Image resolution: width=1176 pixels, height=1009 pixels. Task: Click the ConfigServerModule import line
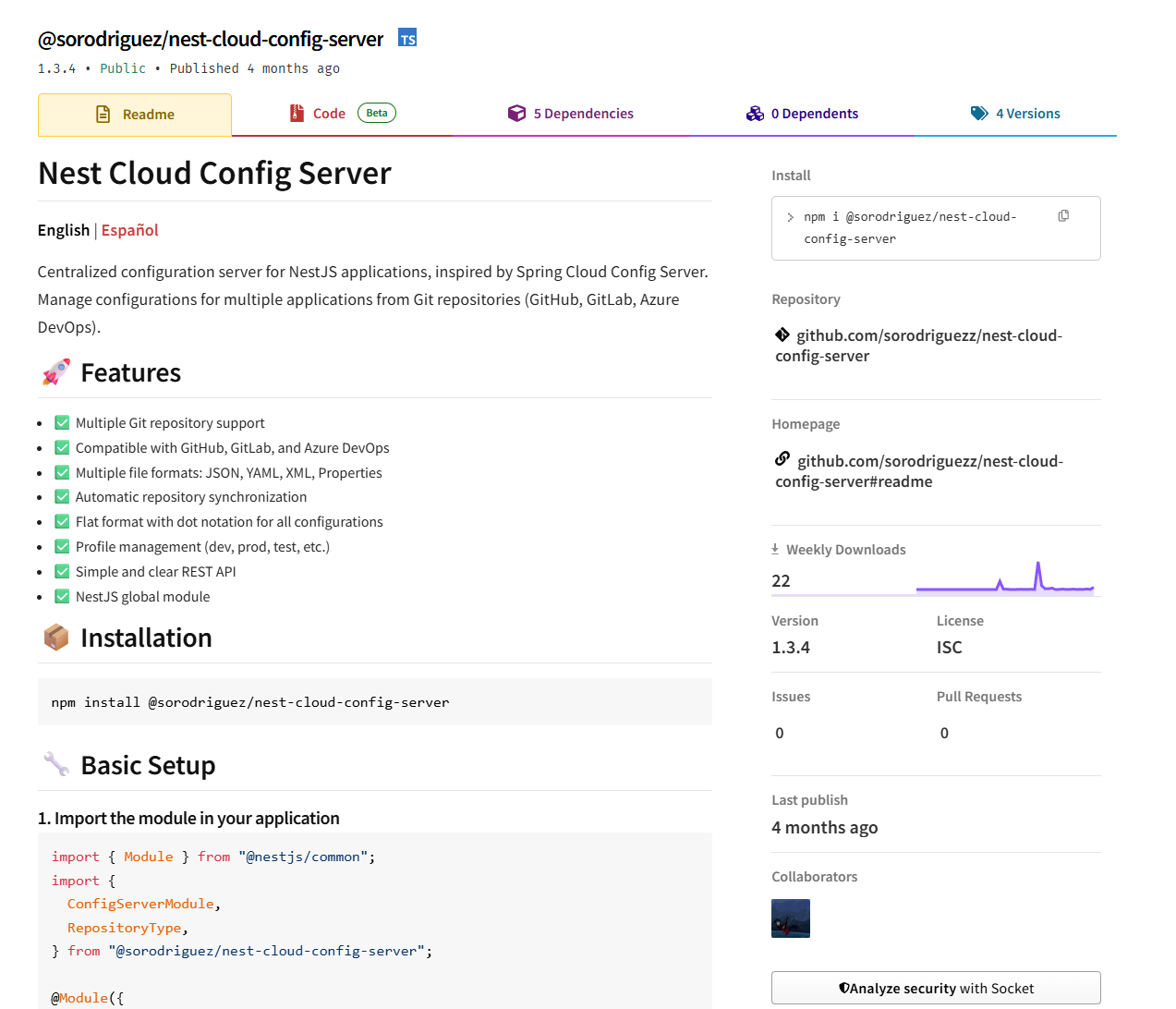[144, 904]
